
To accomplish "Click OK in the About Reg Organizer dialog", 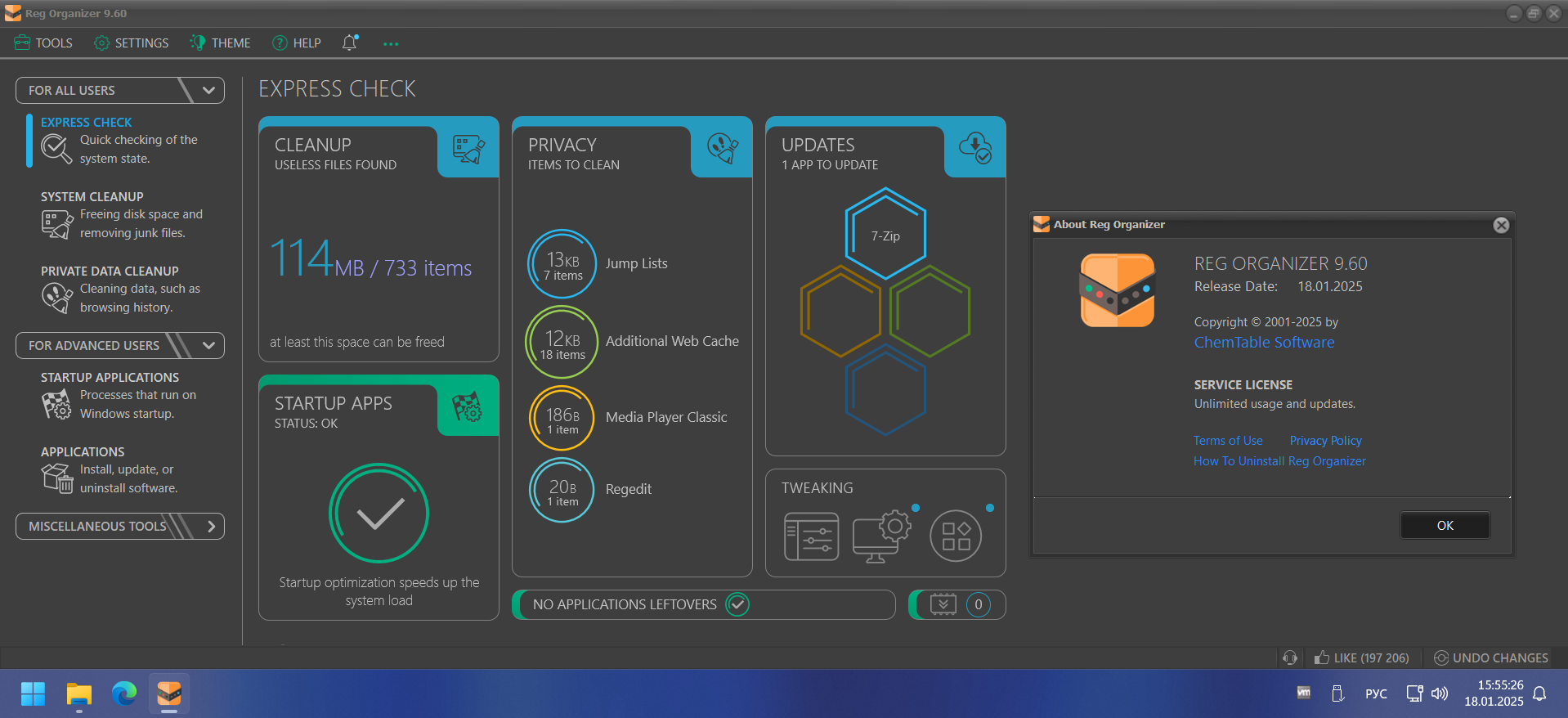I will 1445,525.
